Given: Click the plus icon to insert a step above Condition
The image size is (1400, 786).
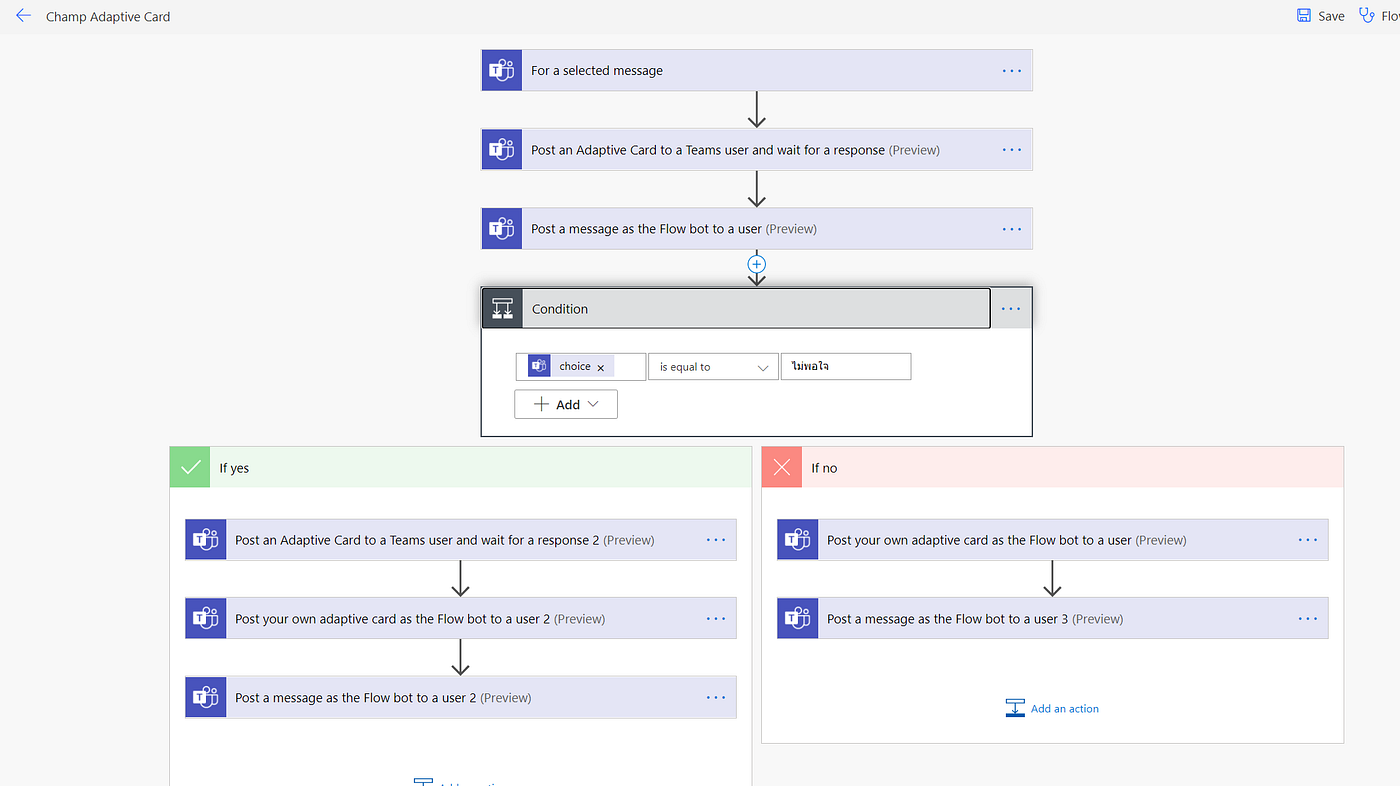Looking at the screenshot, I should click(x=756, y=265).
